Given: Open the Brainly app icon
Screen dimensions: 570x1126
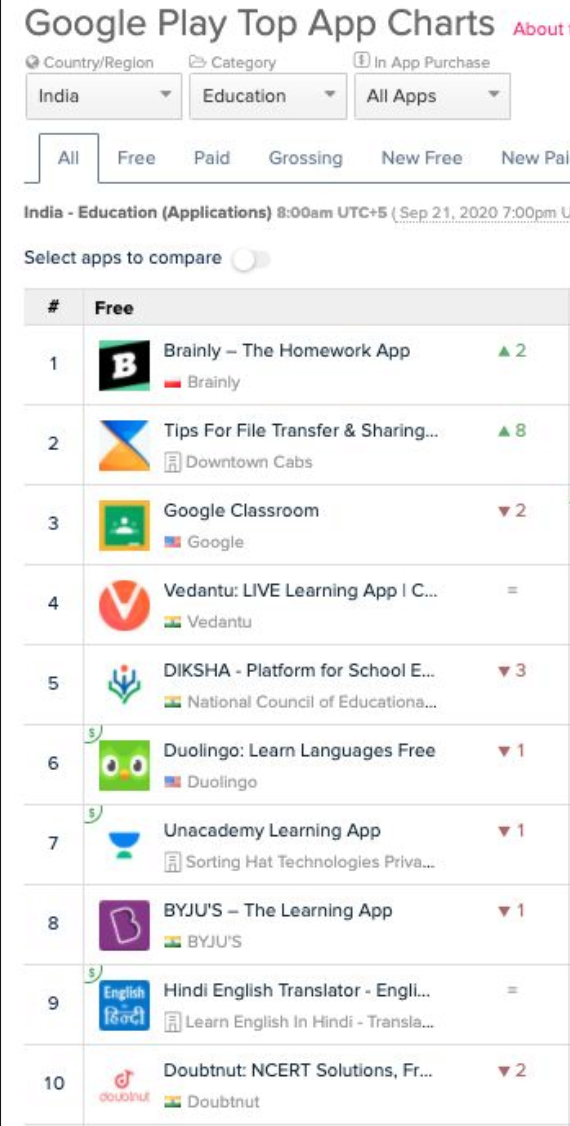Looking at the screenshot, I should pyautogui.click(x=124, y=366).
